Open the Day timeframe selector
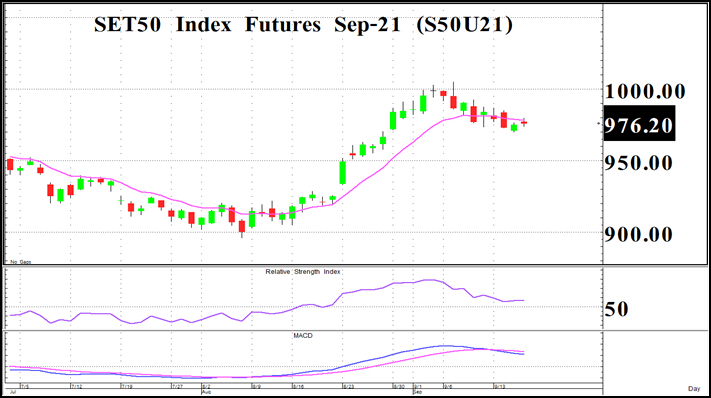Image resolution: width=711 pixels, height=398 pixels. 694,388
